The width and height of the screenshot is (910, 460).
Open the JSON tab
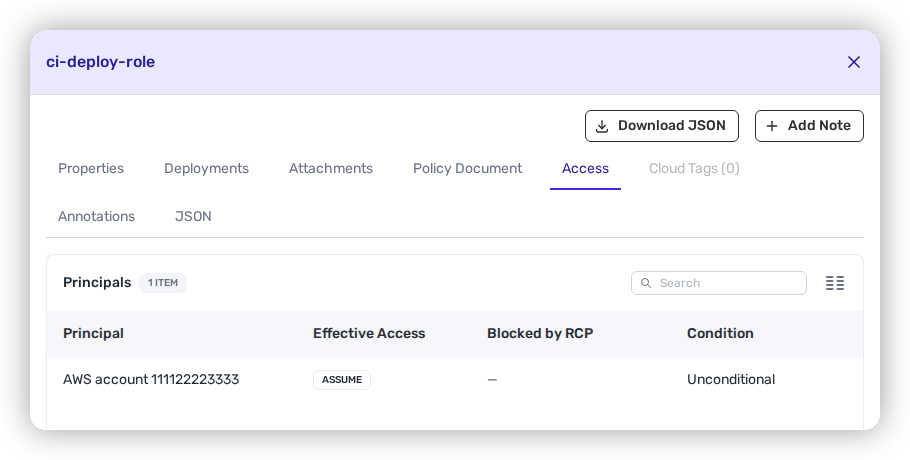pos(193,216)
